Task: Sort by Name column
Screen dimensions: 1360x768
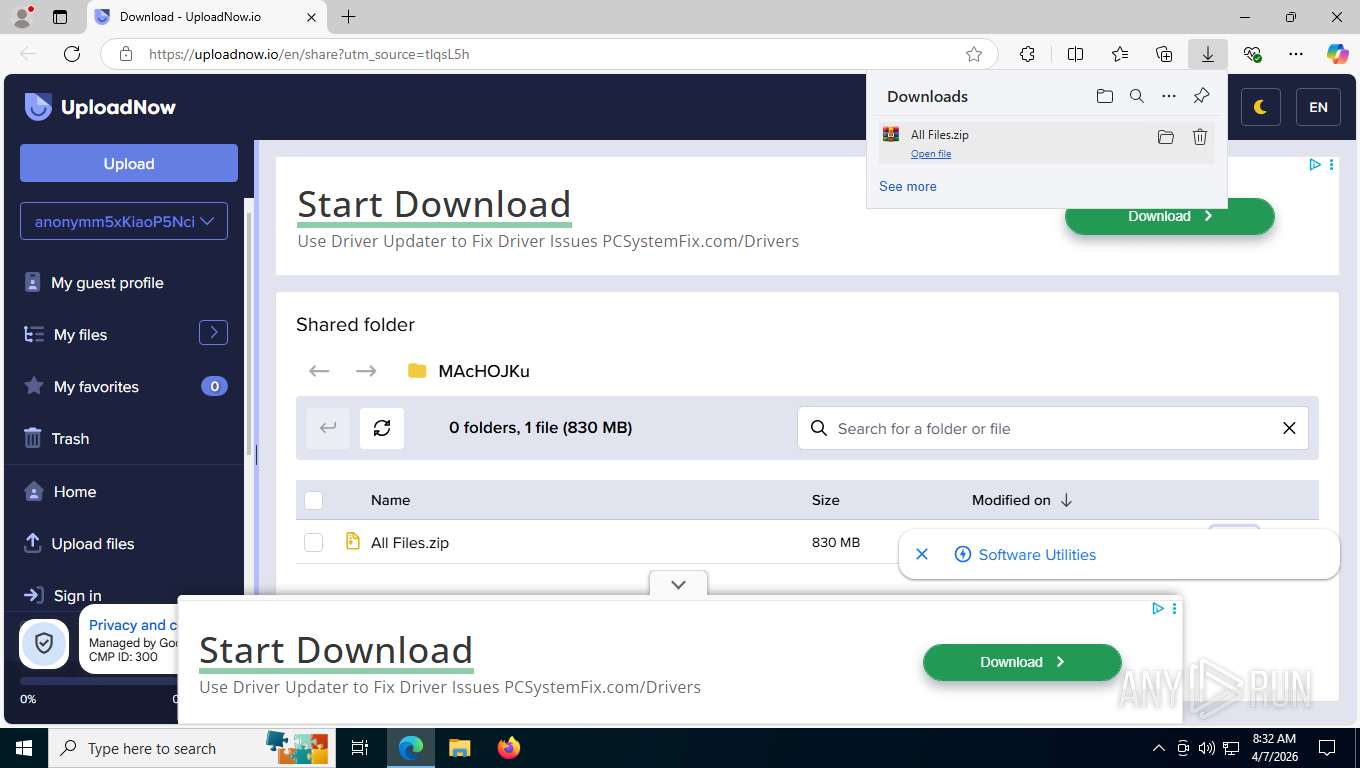Action: click(390, 500)
